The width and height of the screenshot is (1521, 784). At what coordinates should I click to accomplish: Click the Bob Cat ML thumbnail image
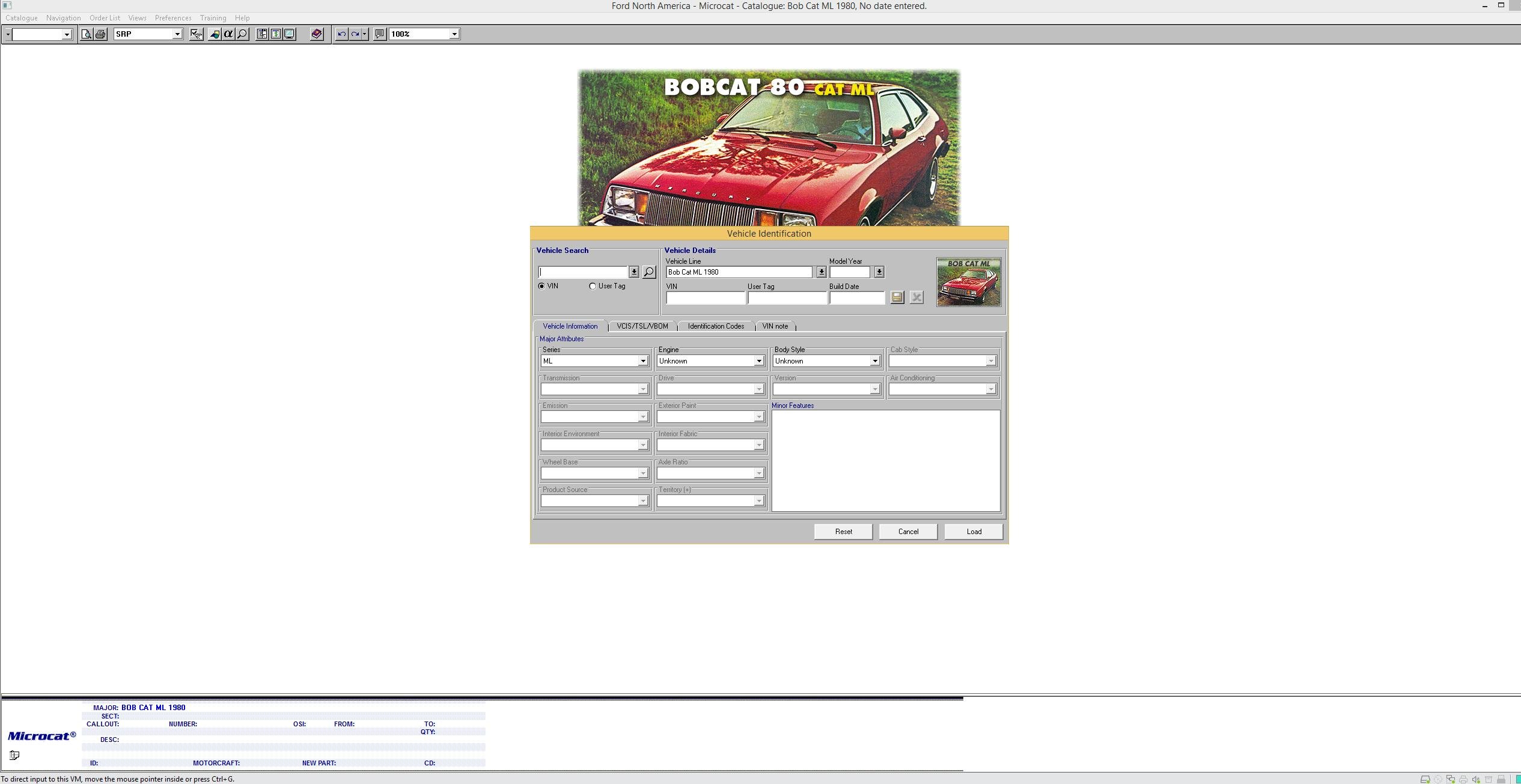click(x=969, y=282)
